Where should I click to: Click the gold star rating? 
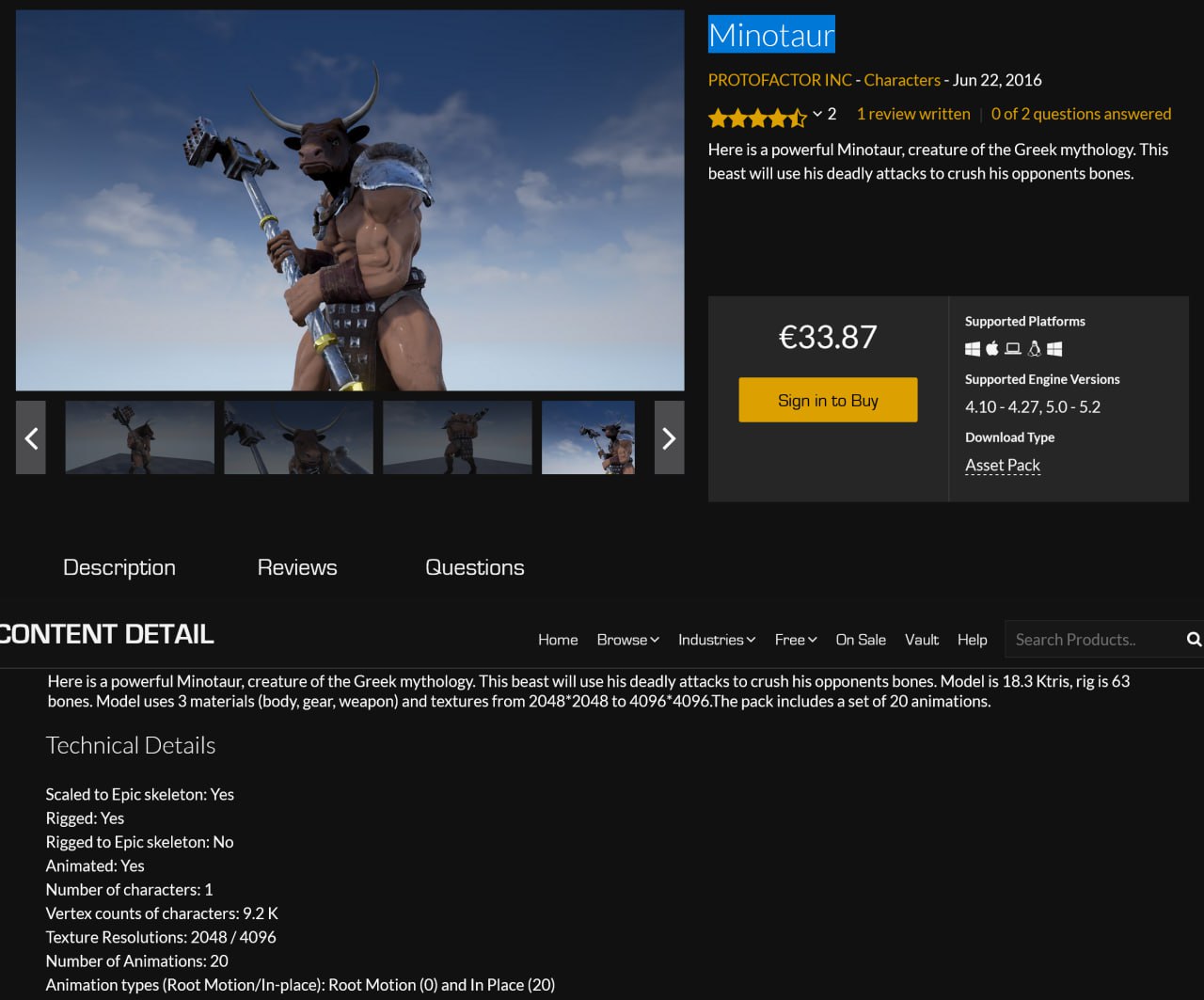[757, 118]
